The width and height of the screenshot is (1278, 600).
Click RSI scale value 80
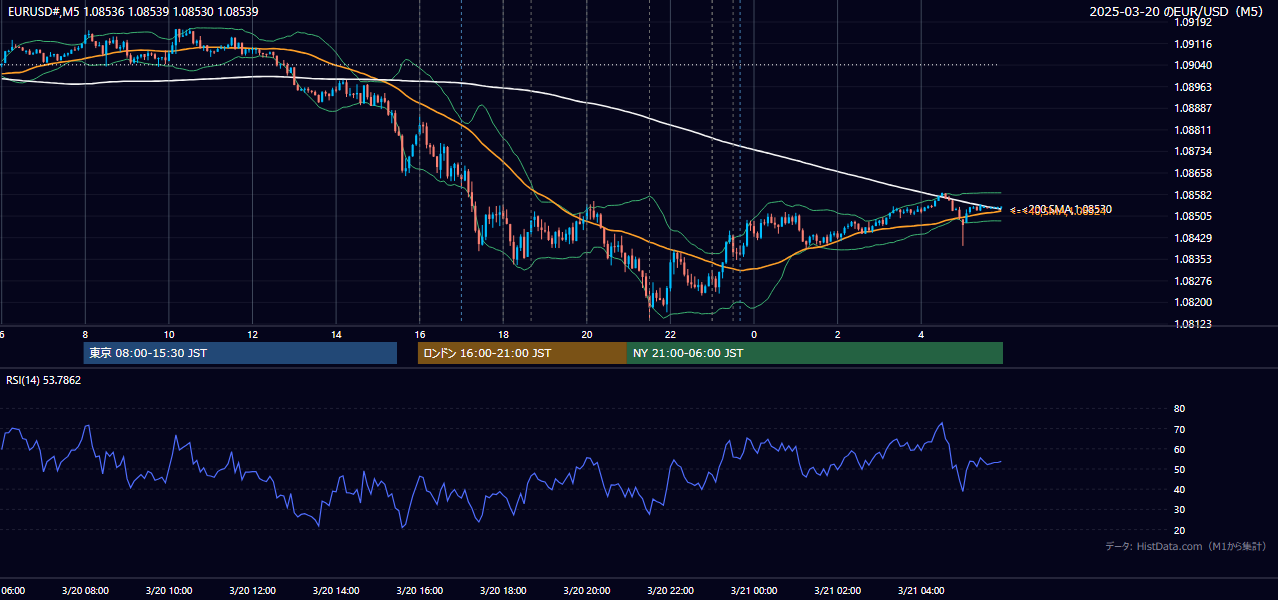coord(1179,409)
